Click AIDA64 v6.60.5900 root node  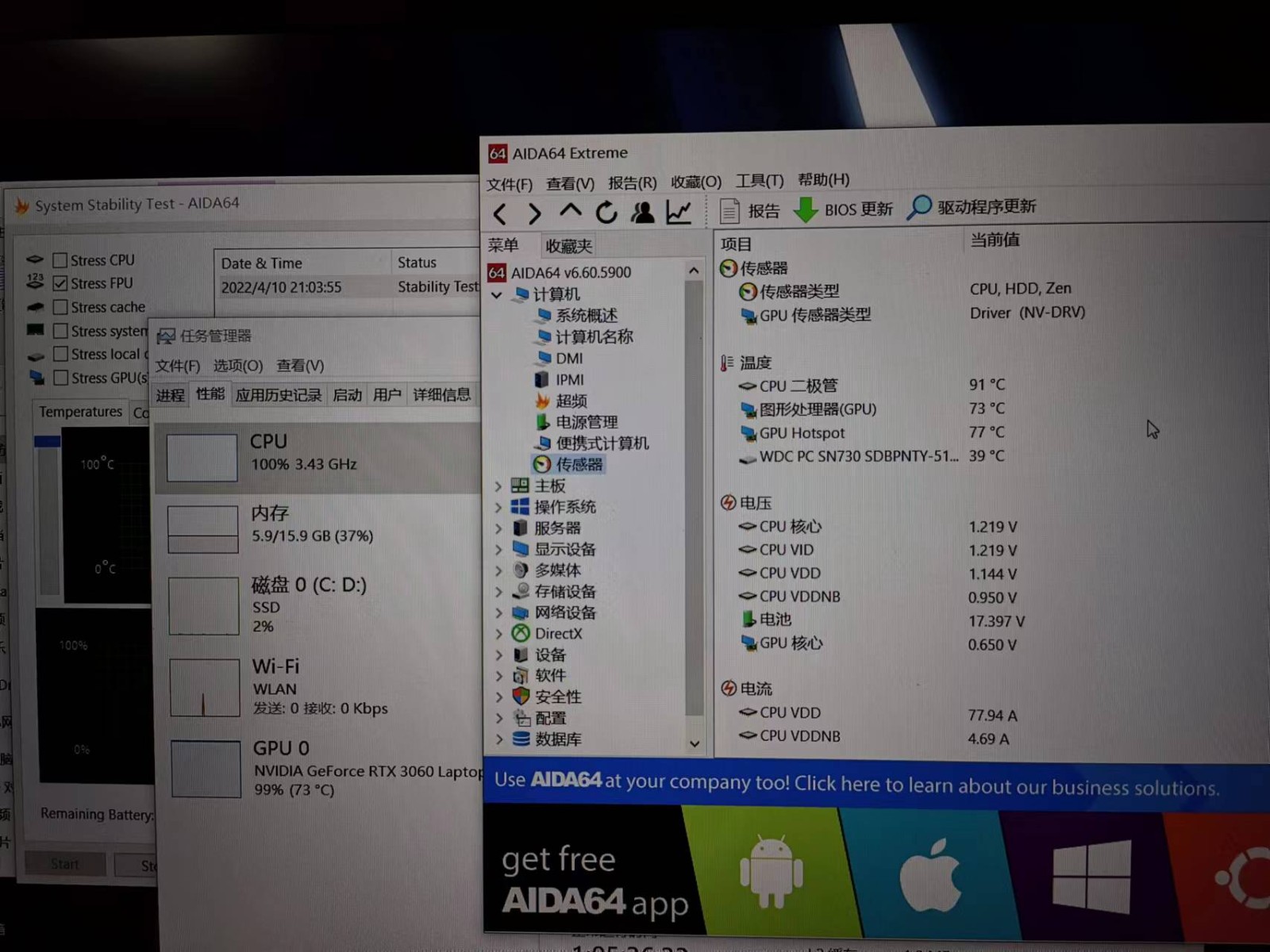[x=571, y=273]
